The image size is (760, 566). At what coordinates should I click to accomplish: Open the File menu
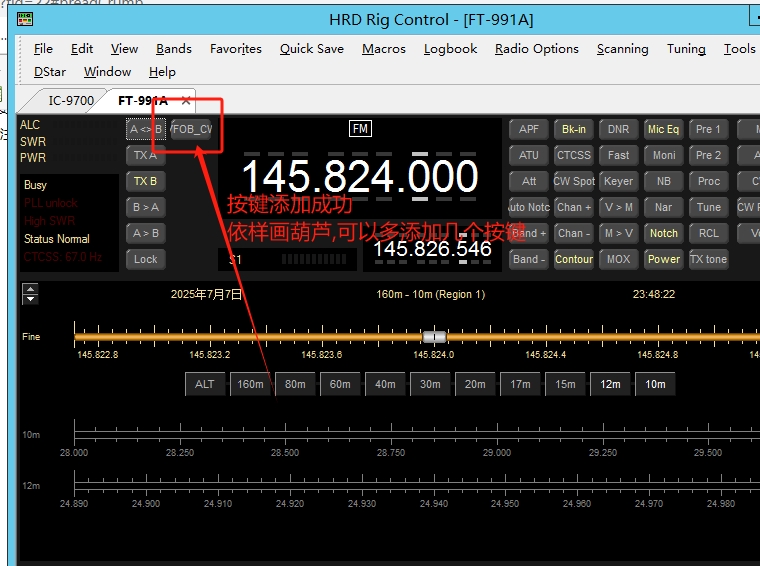click(43, 49)
